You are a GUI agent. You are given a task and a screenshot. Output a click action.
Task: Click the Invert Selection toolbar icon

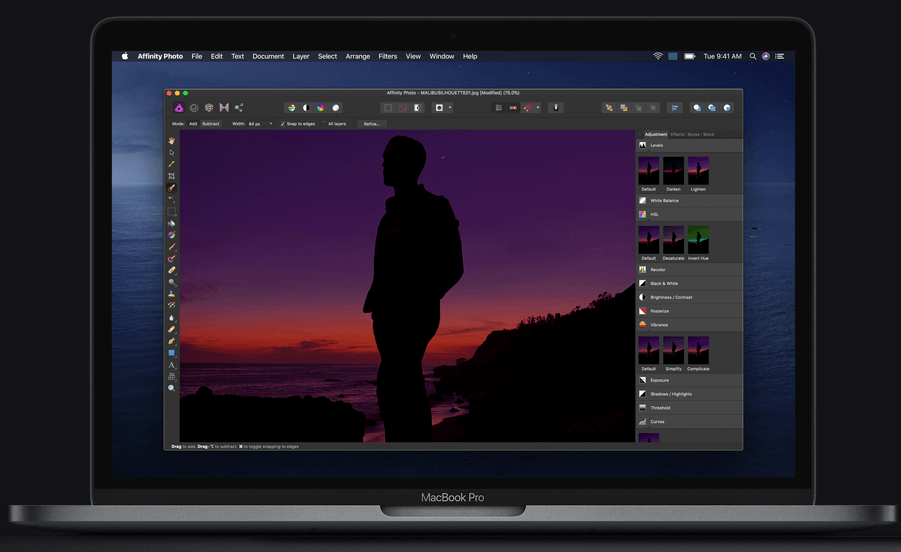tap(418, 108)
